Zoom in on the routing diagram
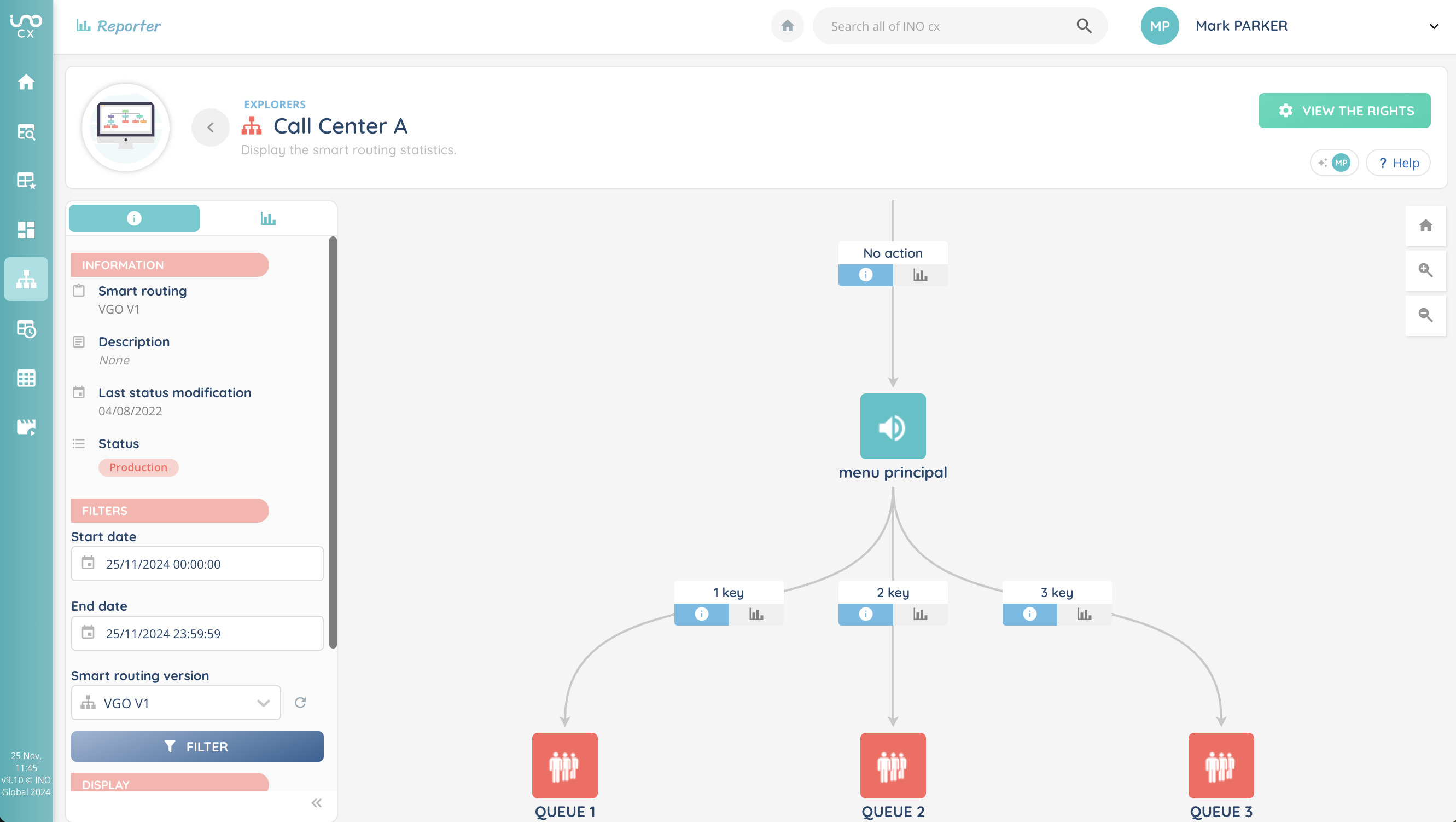Image resolution: width=1456 pixels, height=822 pixels. (1425, 270)
